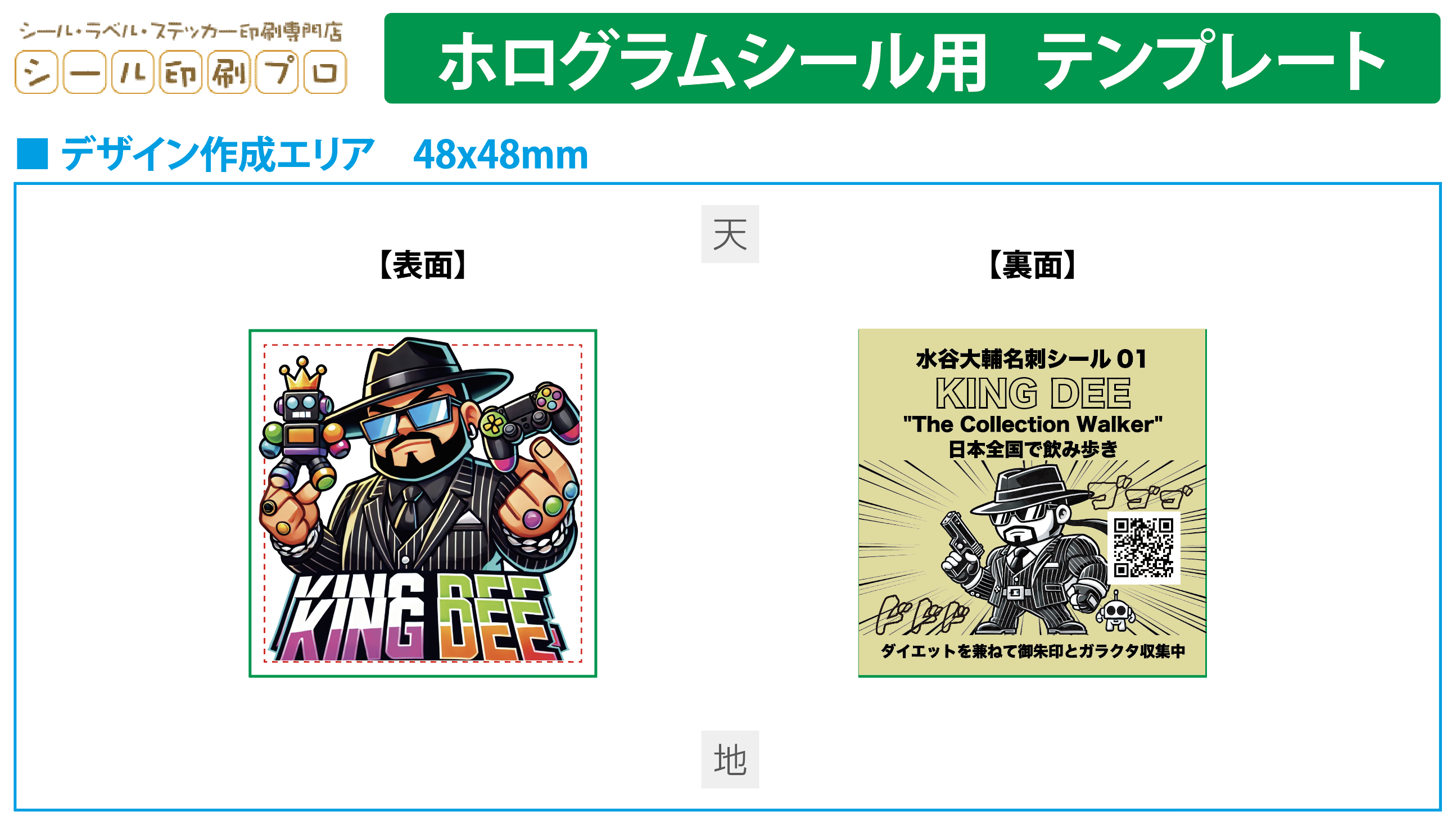Click the 【裏面】 label
This screenshot has height=824, width=1456.
(x=1032, y=265)
